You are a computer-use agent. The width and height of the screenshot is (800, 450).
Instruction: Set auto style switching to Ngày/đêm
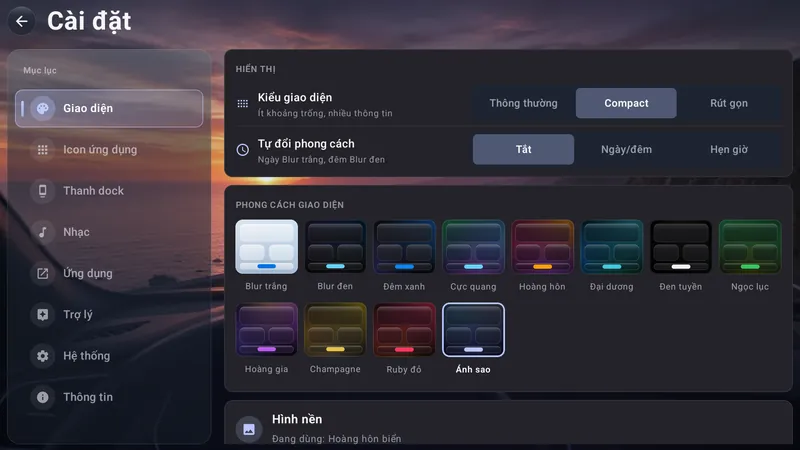626,149
